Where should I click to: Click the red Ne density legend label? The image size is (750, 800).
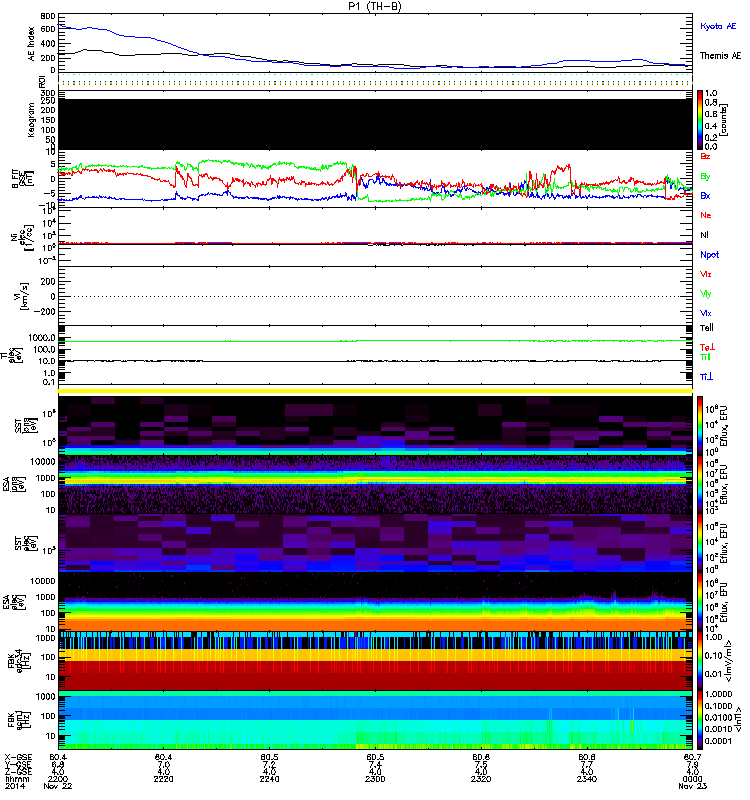click(x=706, y=215)
